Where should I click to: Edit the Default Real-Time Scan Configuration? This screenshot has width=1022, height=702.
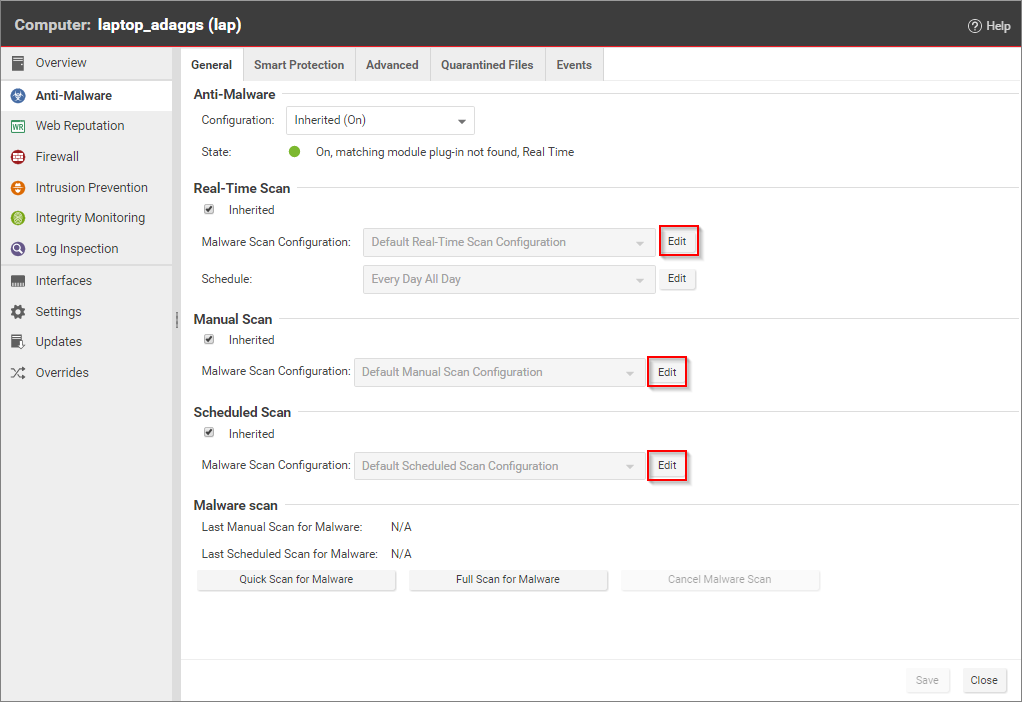[678, 242]
